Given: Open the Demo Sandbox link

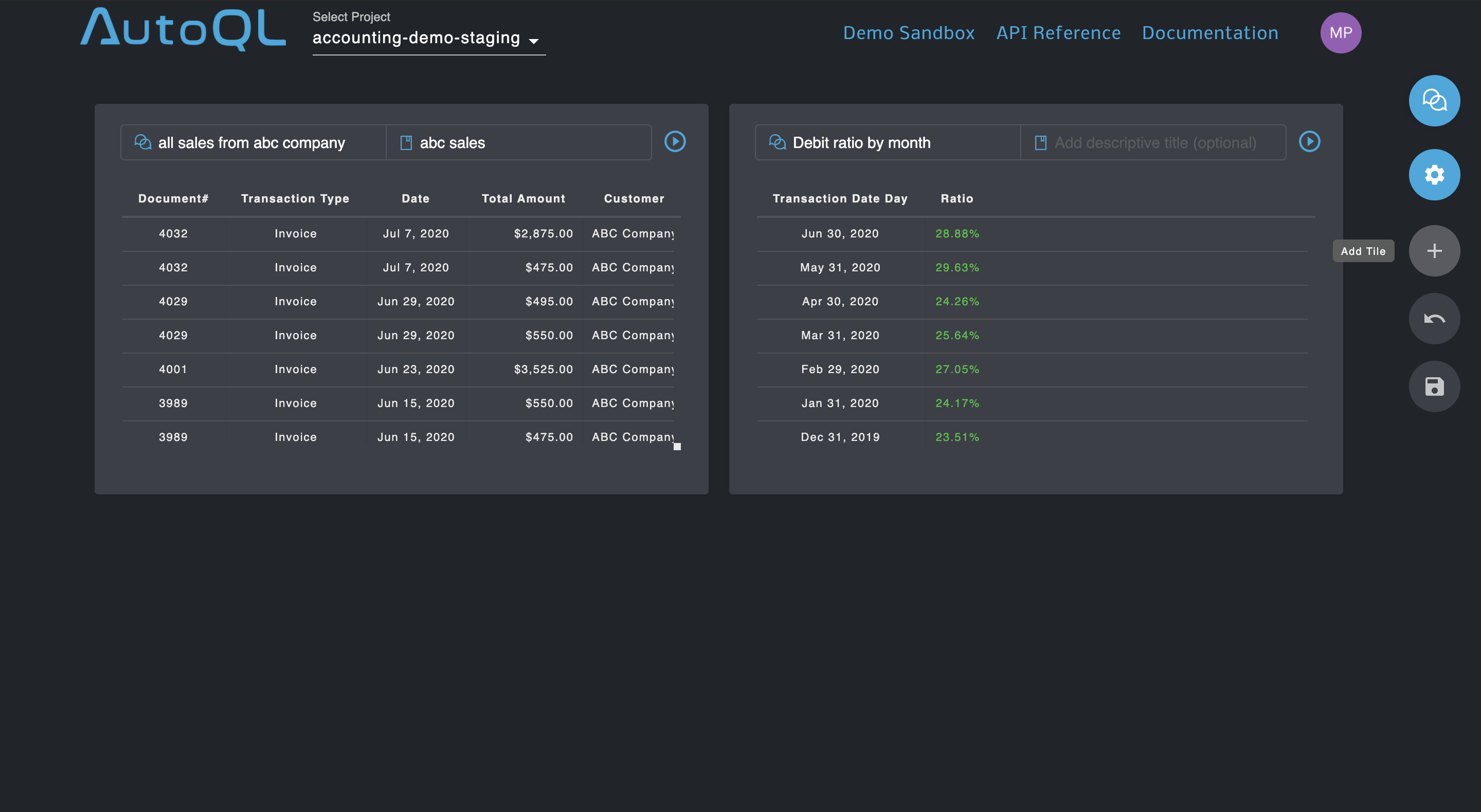Looking at the screenshot, I should (x=908, y=33).
